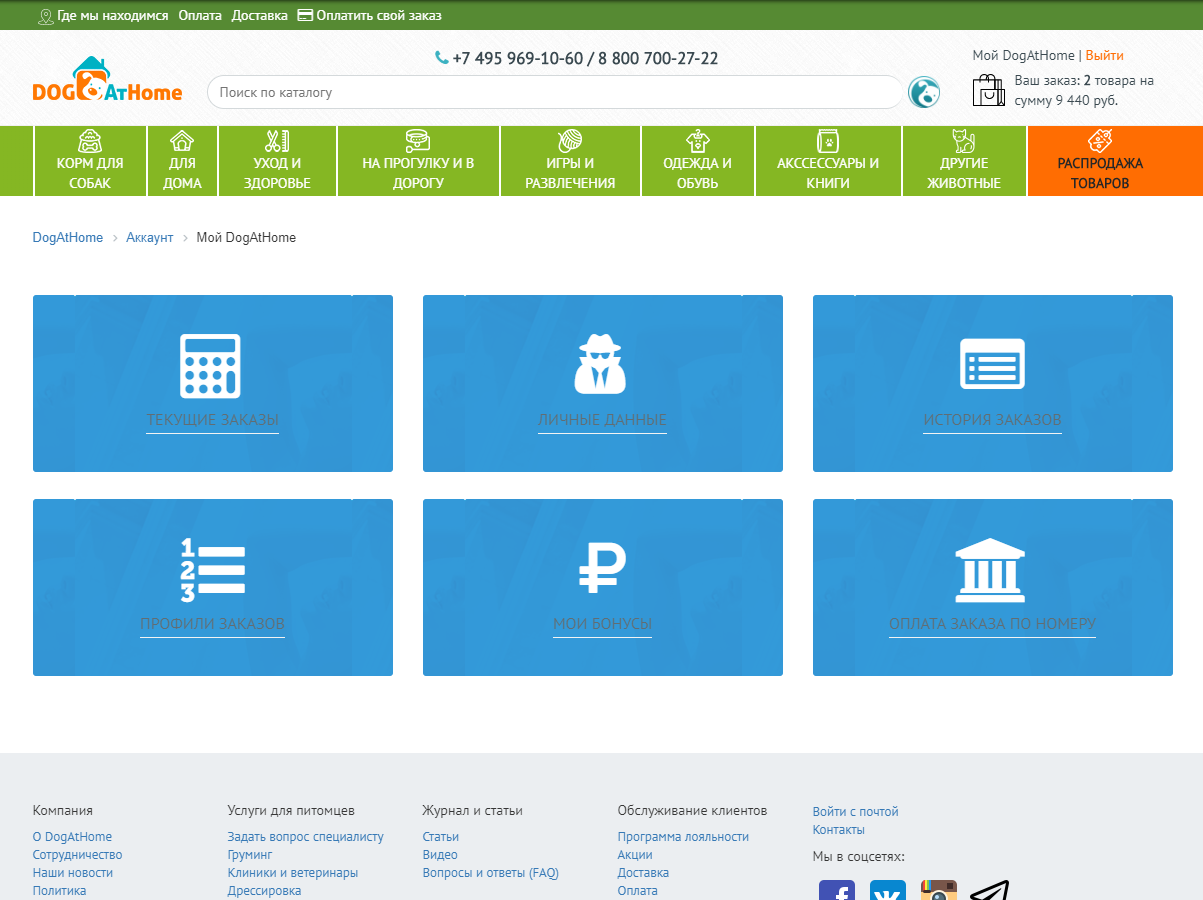The image size is (1203, 900).
Task: Click the dog clothing icon
Action: click(697, 141)
